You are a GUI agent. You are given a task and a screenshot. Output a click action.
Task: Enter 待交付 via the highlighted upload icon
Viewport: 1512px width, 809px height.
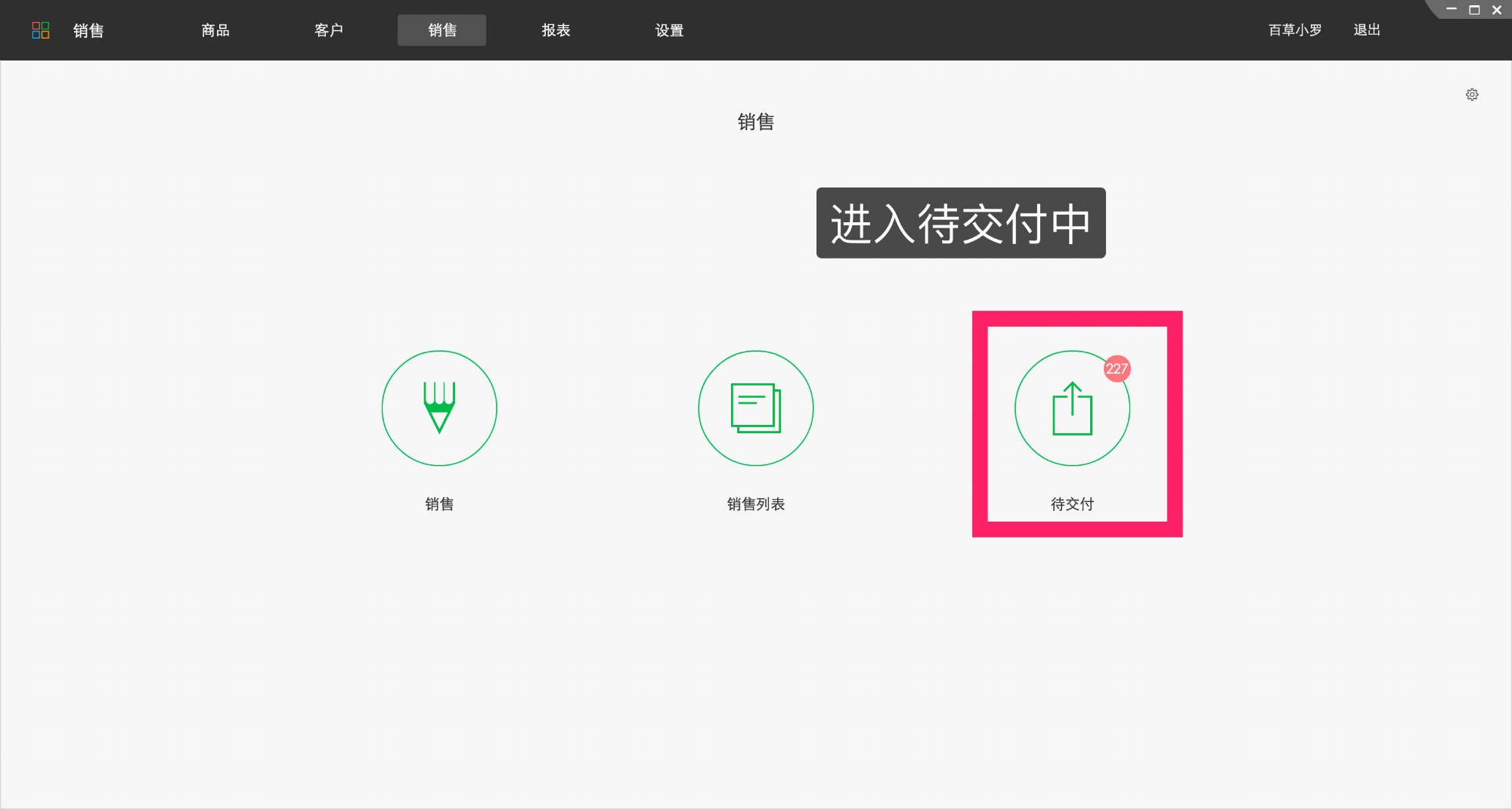pyautogui.click(x=1071, y=408)
